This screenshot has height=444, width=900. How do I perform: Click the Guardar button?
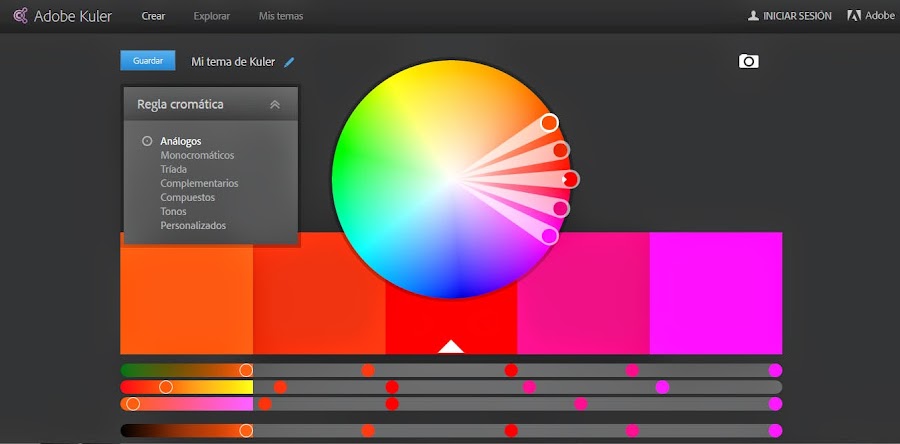(x=148, y=60)
